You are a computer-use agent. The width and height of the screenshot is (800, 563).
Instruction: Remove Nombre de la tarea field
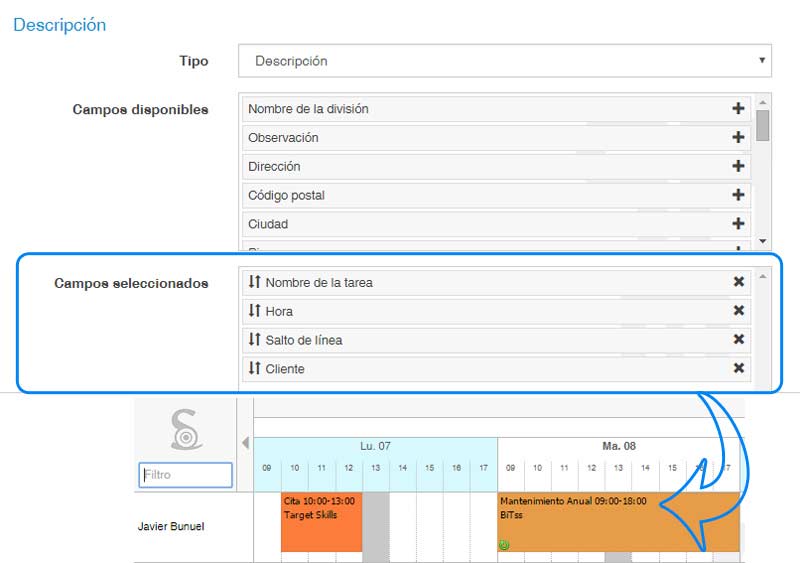(x=738, y=281)
